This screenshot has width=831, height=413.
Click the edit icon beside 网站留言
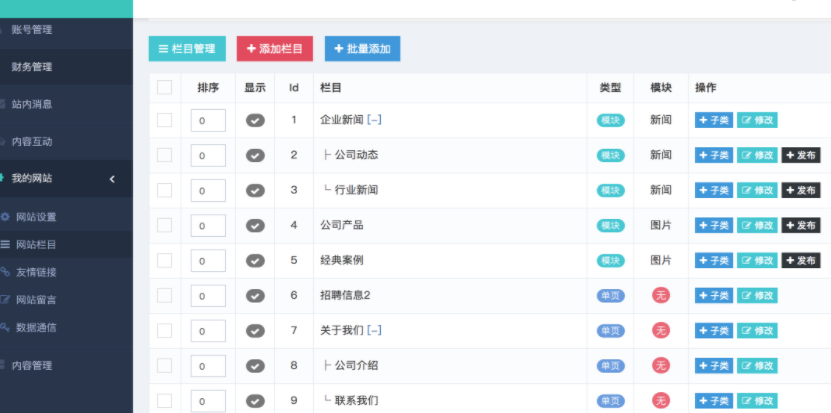(x=5, y=300)
